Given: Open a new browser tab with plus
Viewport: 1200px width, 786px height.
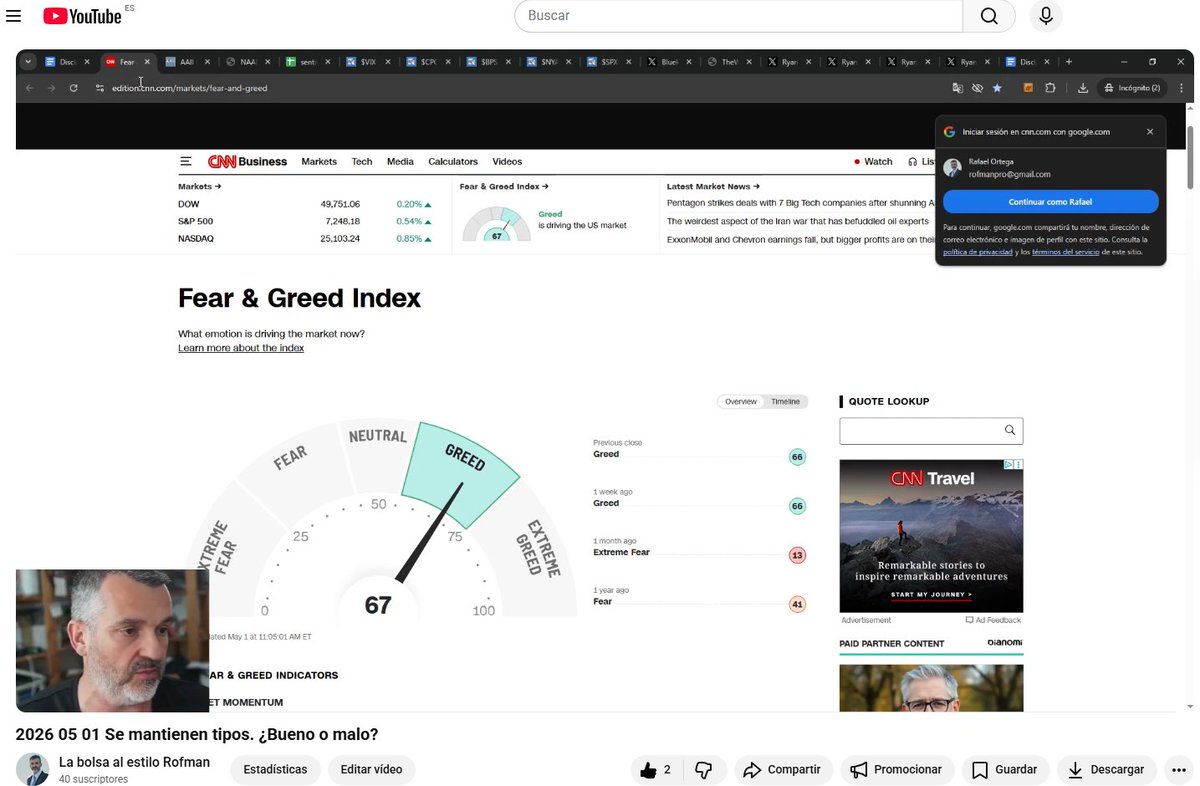Looking at the screenshot, I should pos(1069,62).
